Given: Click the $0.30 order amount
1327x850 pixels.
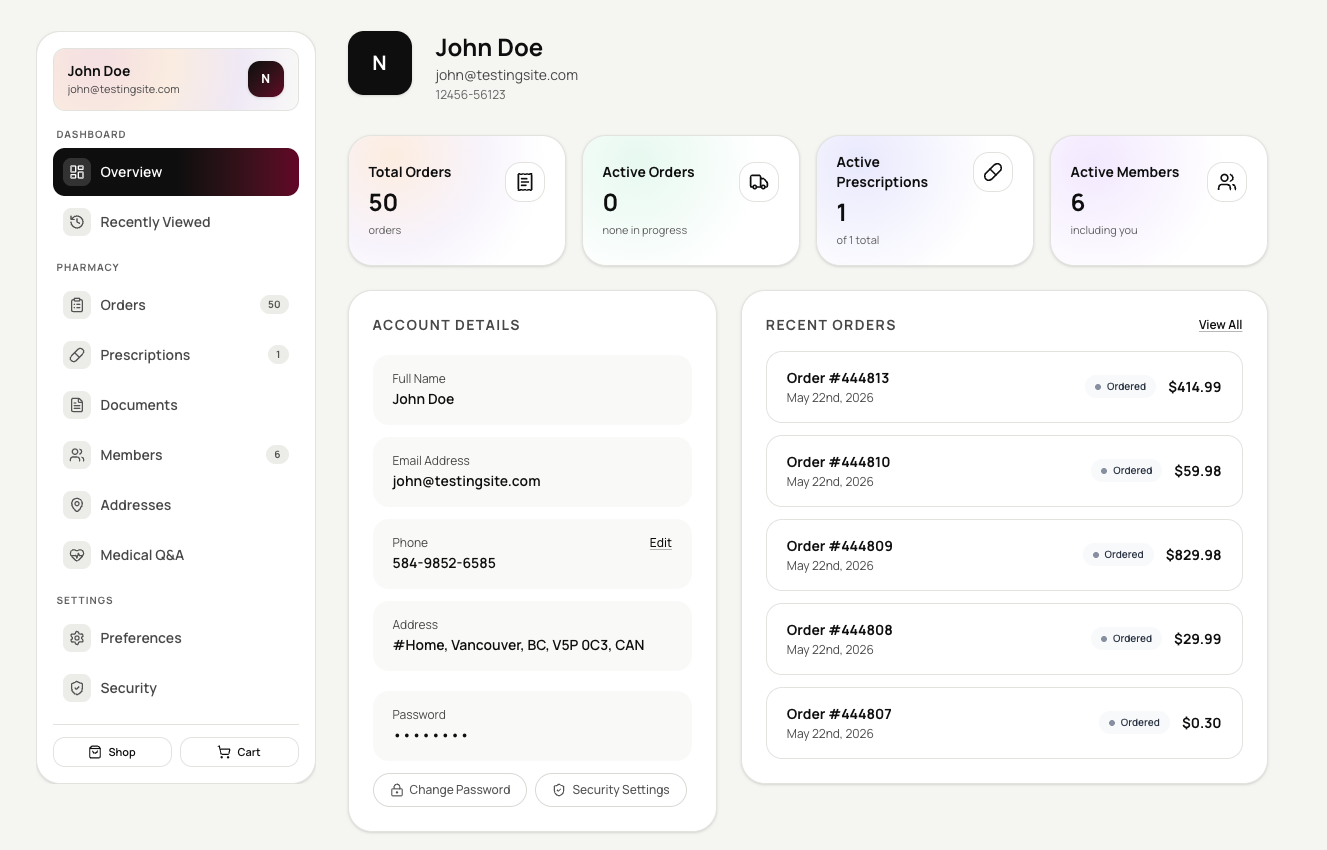Looking at the screenshot, I should pos(1201,723).
